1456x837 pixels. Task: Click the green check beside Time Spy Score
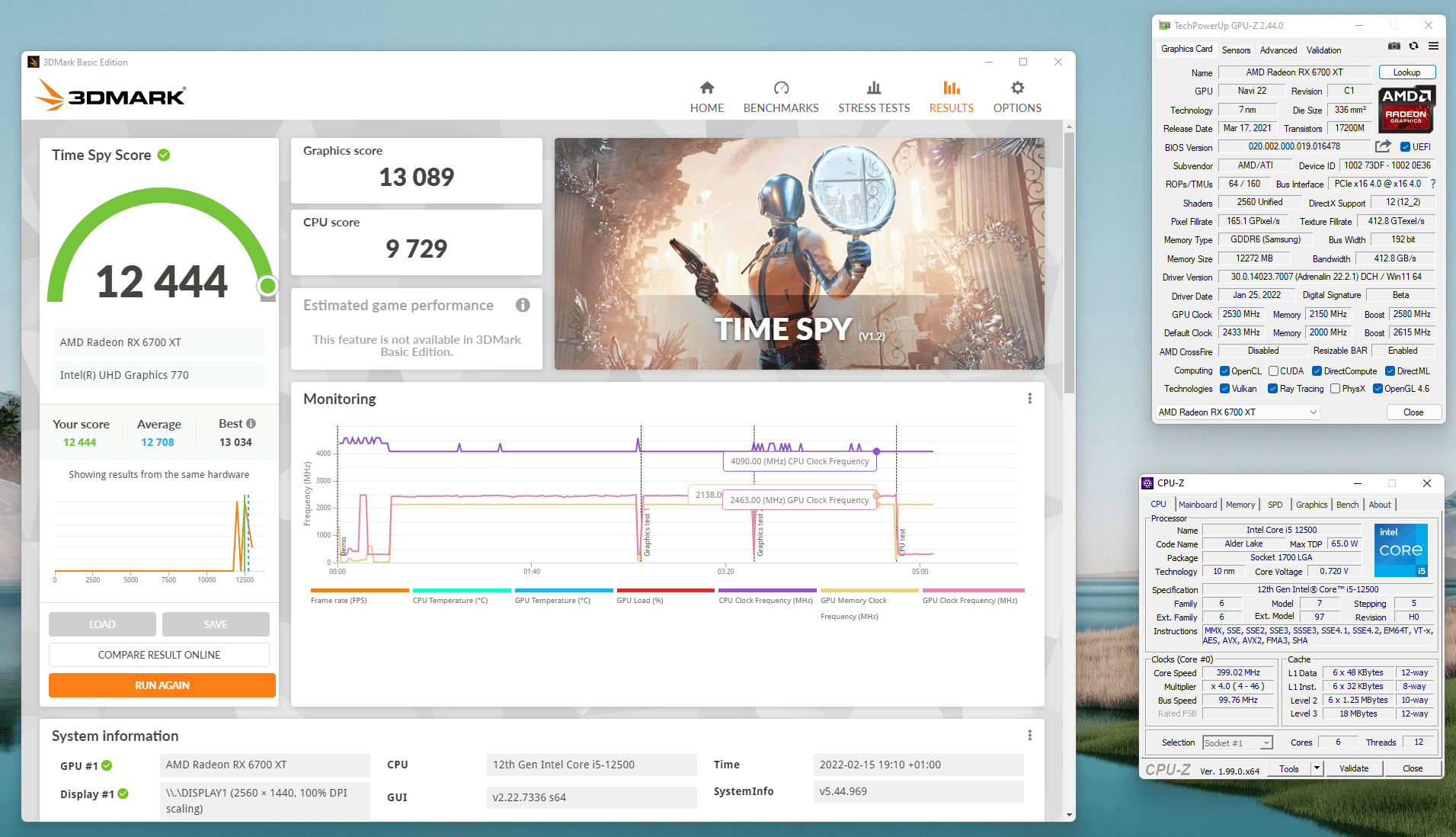click(x=164, y=155)
